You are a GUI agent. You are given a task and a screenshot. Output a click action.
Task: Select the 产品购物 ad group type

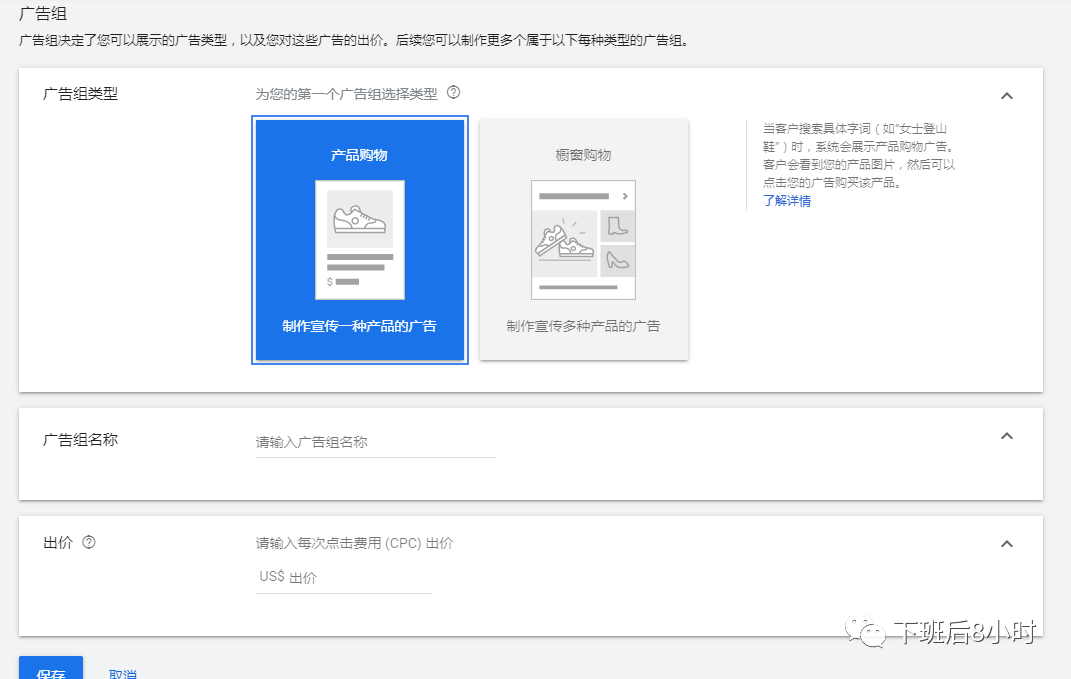pyautogui.click(x=360, y=240)
